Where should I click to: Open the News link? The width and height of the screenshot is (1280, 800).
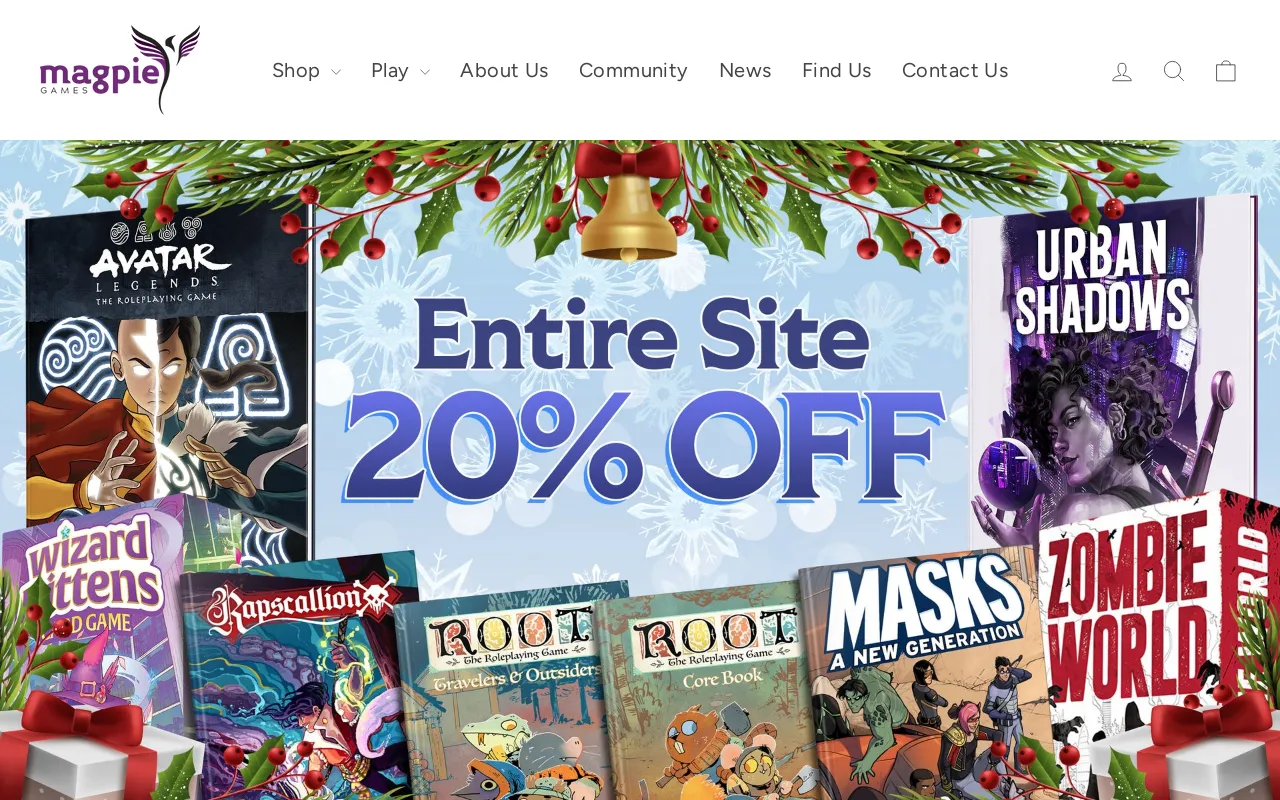pos(745,70)
